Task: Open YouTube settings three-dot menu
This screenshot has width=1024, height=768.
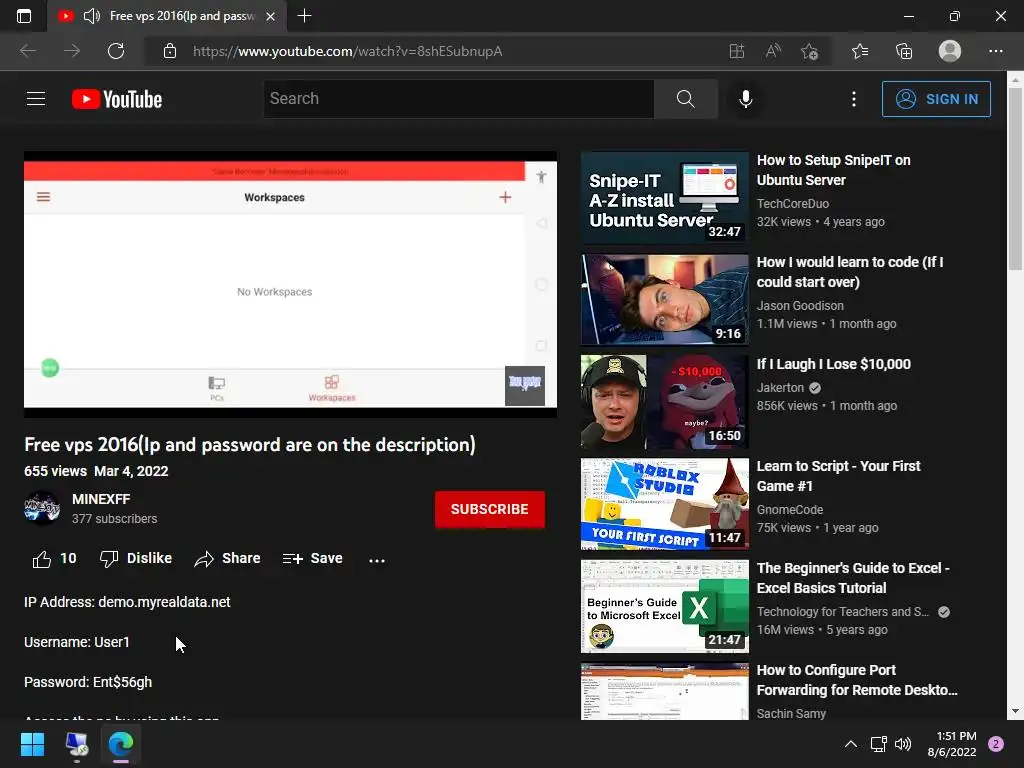Action: point(854,99)
